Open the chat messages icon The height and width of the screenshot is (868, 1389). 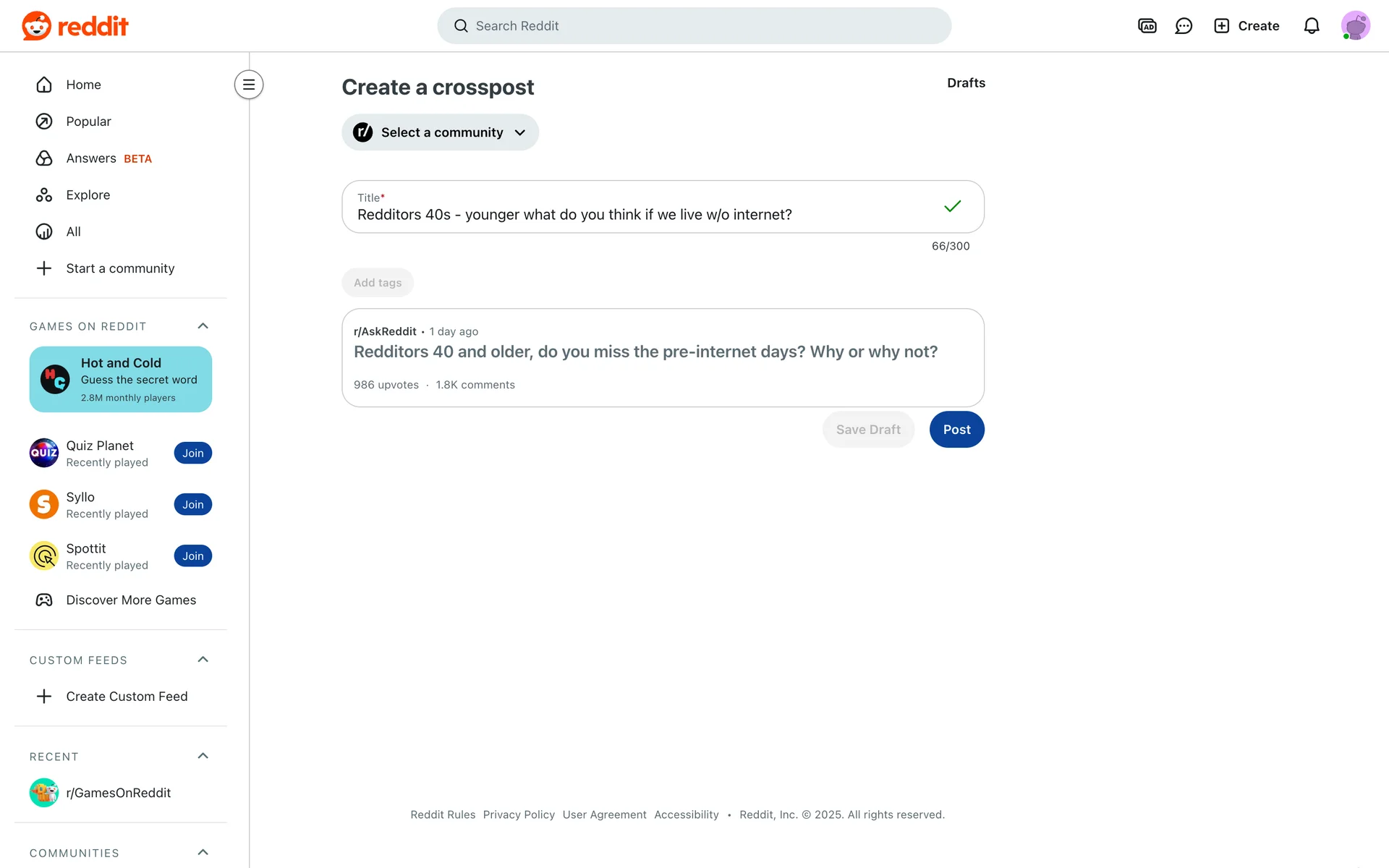(1184, 26)
